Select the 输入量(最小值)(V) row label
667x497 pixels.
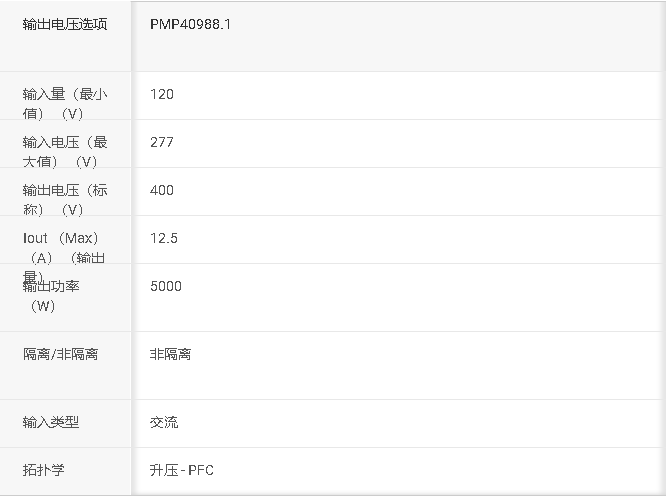pyautogui.click(x=65, y=103)
